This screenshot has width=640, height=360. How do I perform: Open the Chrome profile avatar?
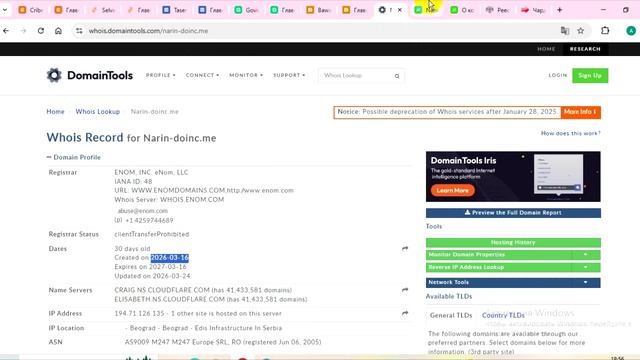pos(631,31)
